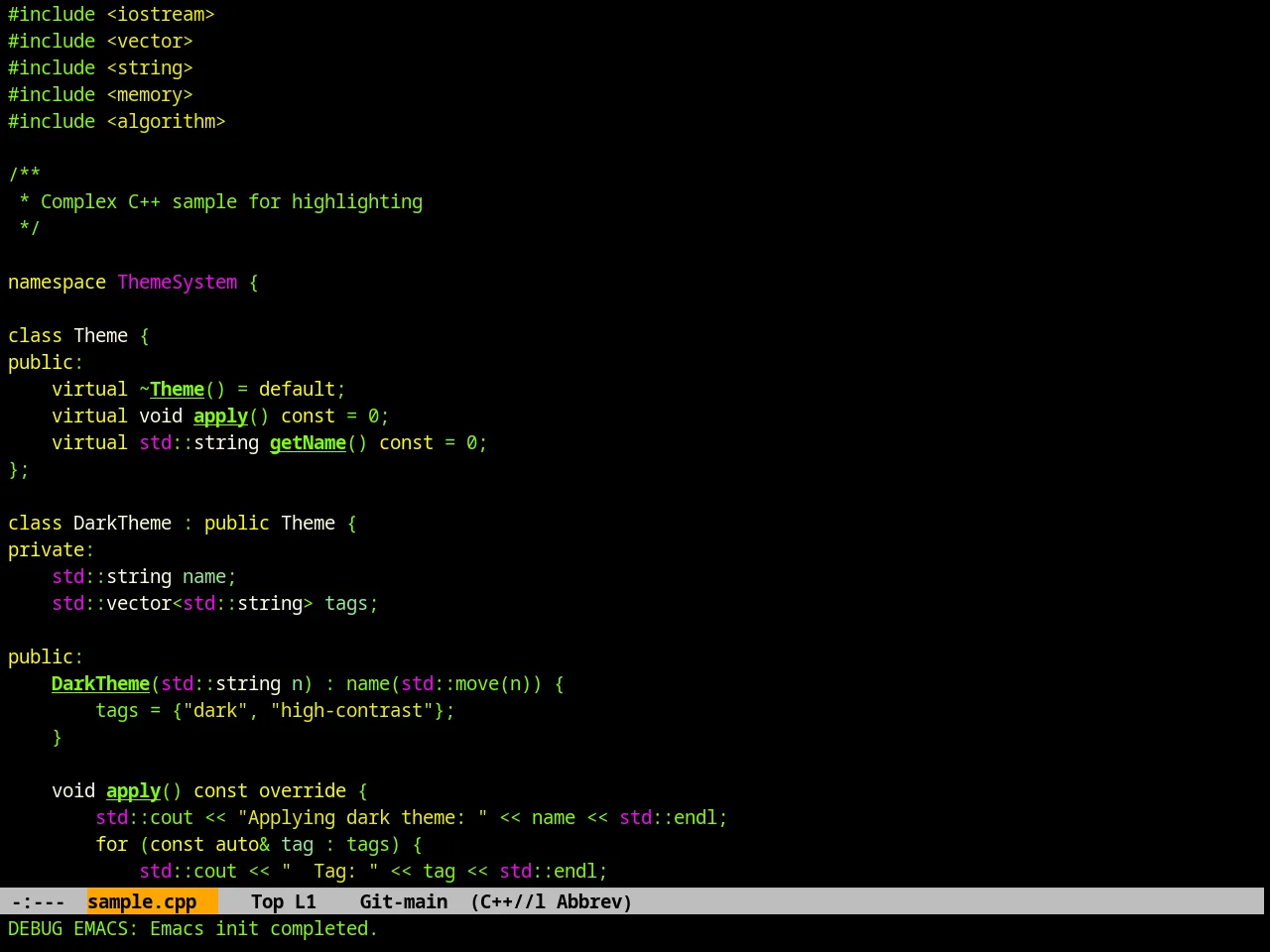Screen dimensions: 1270x952
Task: Click the 'override' keyword
Action: [303, 790]
